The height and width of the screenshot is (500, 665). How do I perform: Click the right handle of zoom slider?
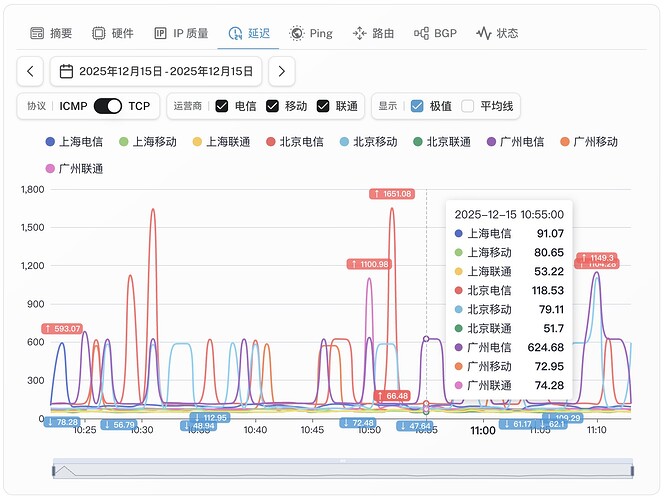pos(632,471)
